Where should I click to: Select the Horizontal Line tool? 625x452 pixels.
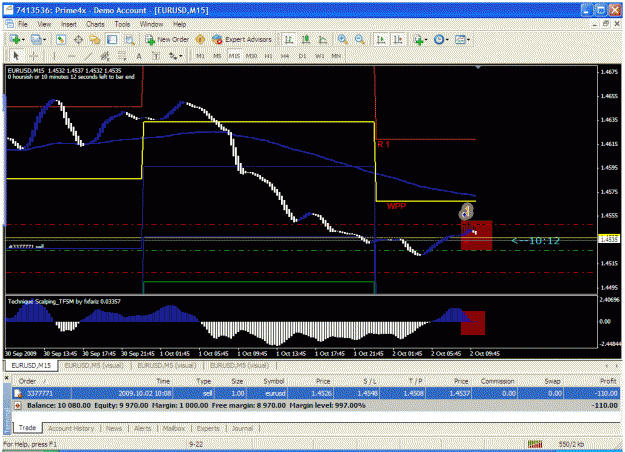[71, 56]
